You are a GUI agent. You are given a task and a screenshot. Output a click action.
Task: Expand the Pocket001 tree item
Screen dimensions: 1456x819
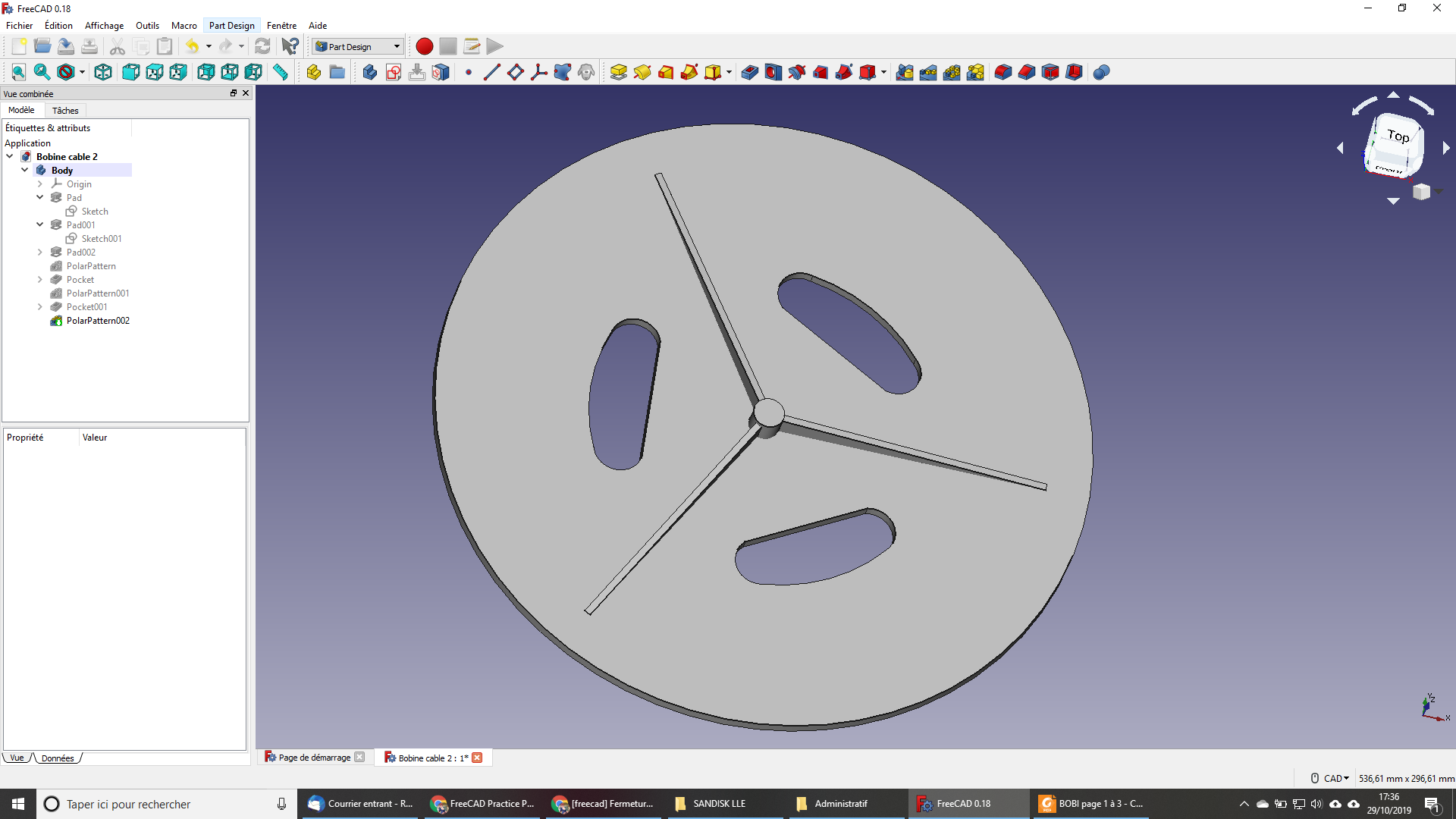point(40,306)
